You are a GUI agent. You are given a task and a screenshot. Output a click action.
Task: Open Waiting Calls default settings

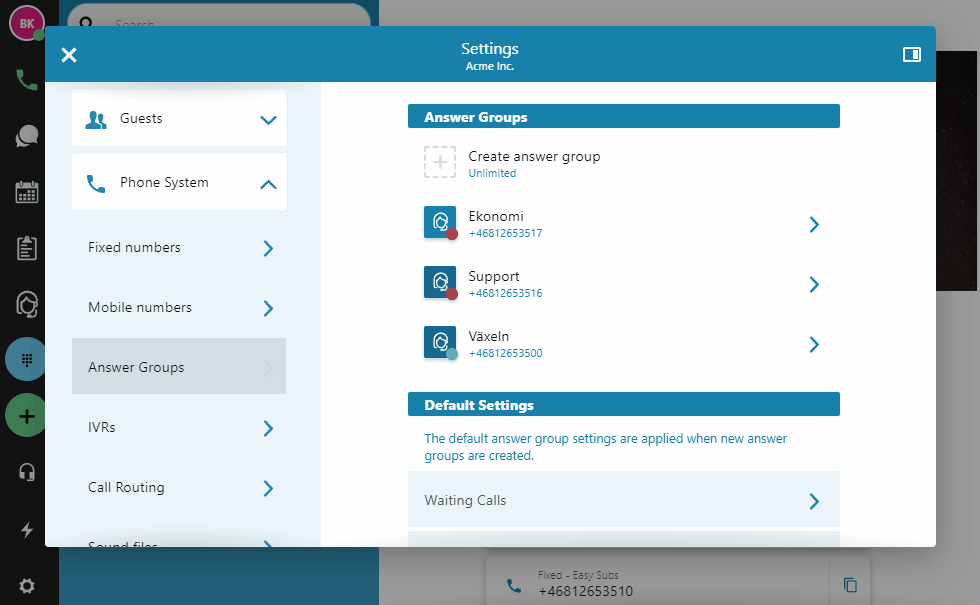(624, 499)
